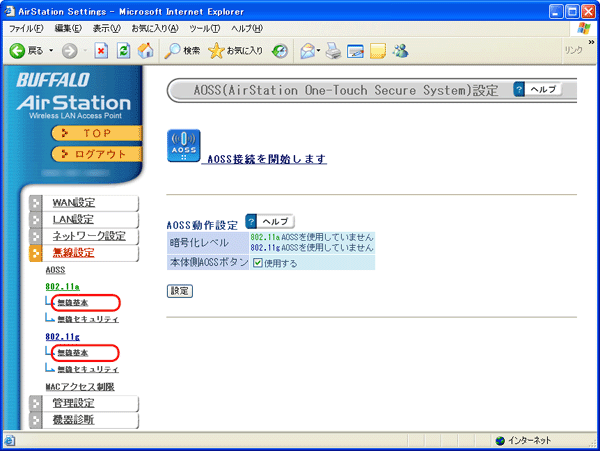Click the Home page icon
The image size is (600, 451).
click(x=145, y=50)
